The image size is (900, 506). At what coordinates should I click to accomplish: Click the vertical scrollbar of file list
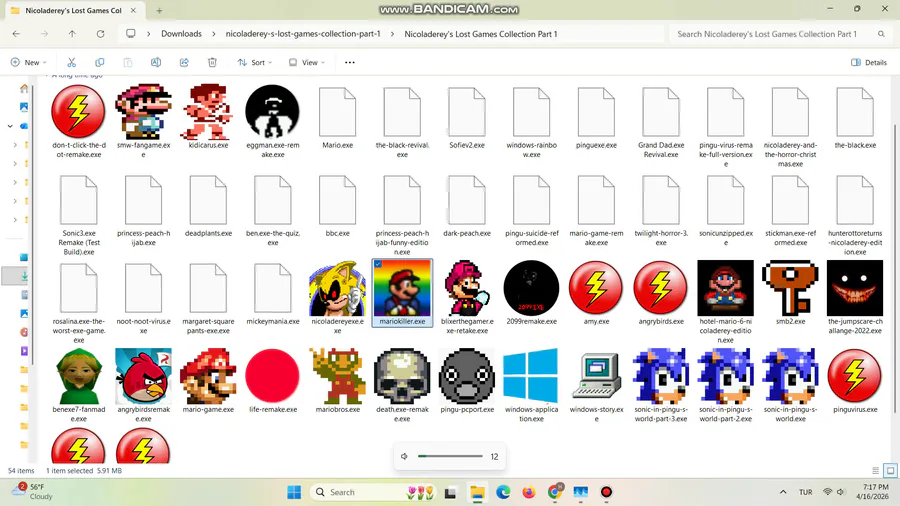click(894, 267)
